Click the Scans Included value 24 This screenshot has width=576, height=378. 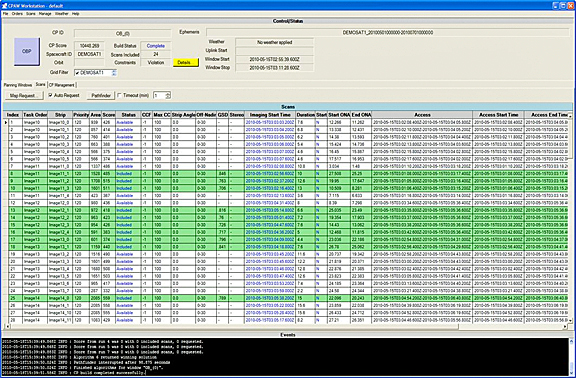pos(156,54)
